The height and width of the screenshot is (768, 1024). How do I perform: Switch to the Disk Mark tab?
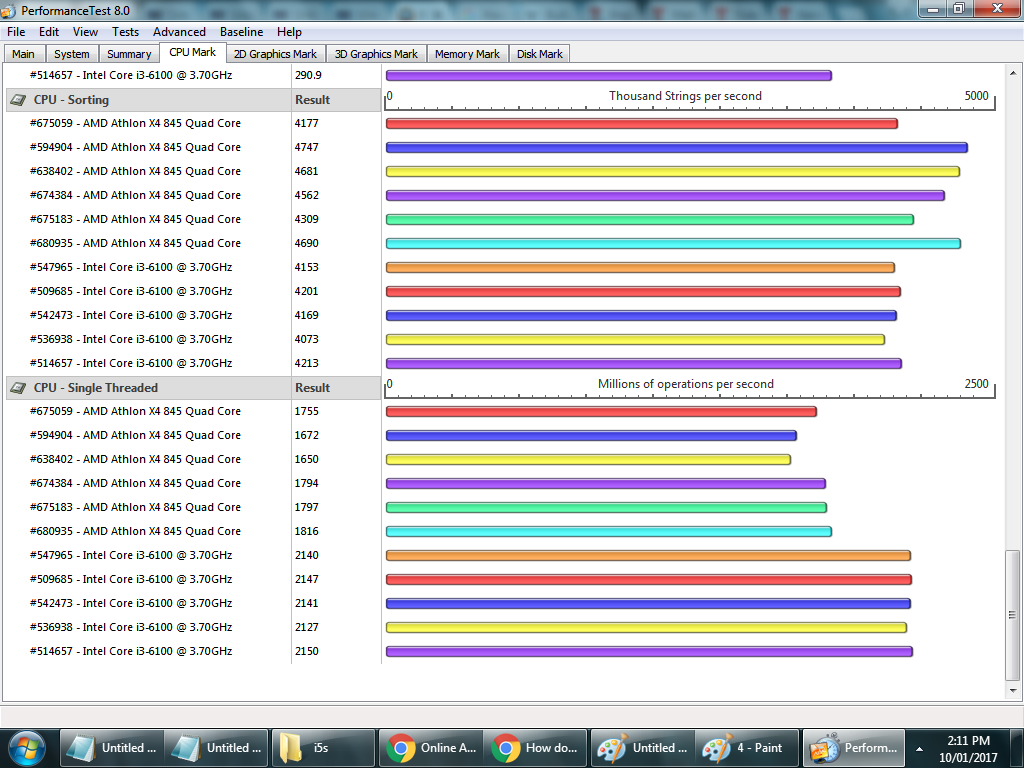(539, 54)
